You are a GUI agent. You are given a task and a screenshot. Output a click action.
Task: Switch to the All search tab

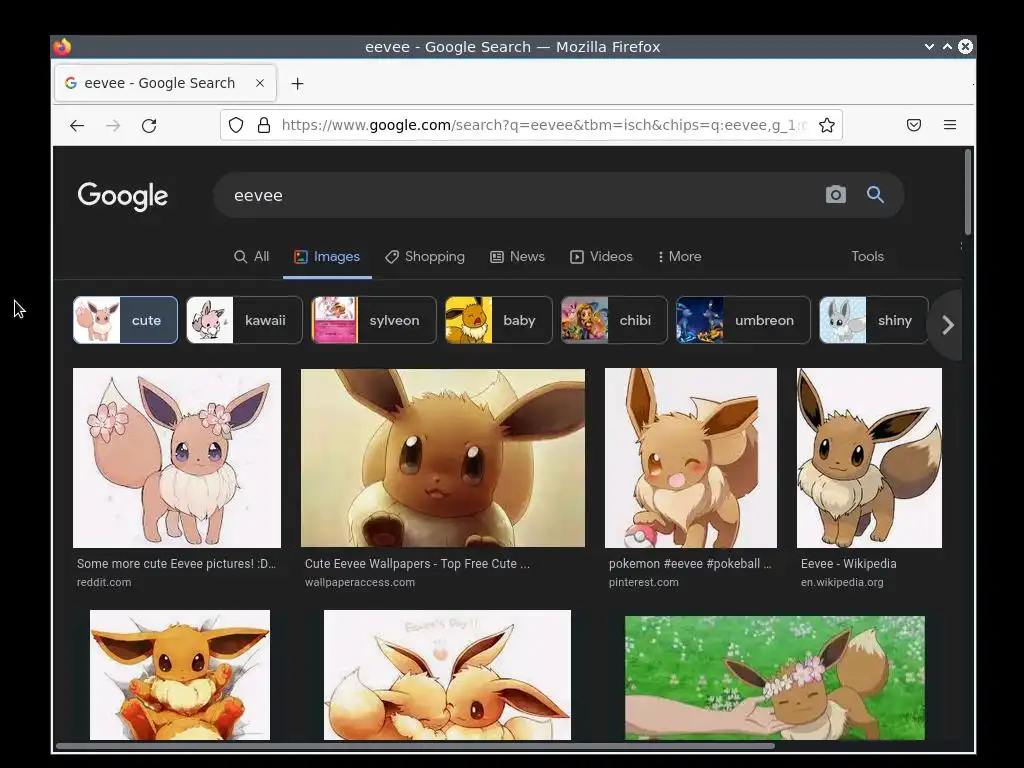click(251, 257)
